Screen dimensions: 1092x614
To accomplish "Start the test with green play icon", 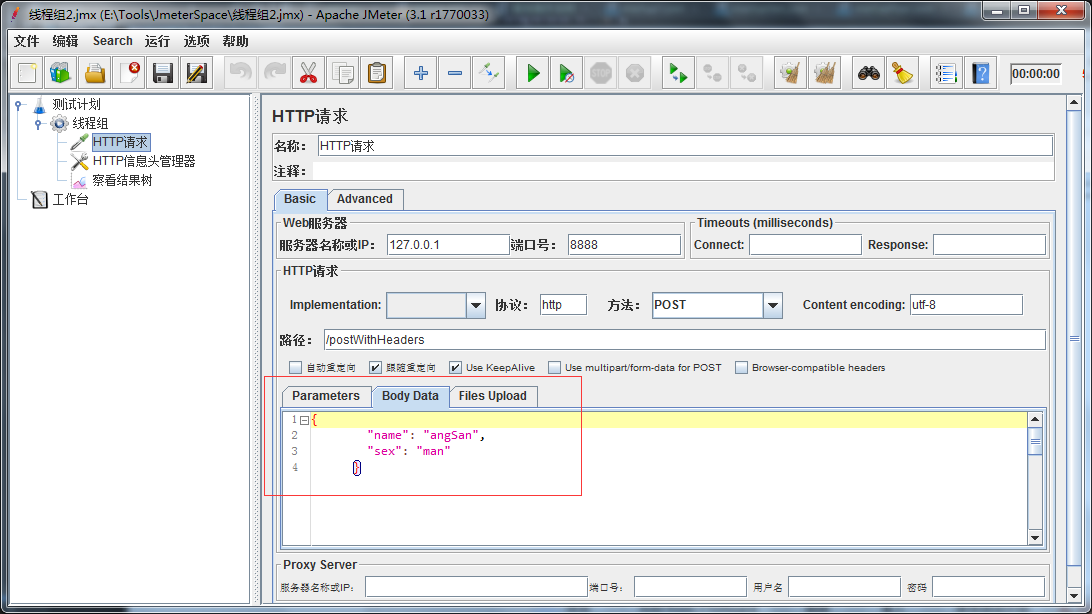I will point(533,73).
